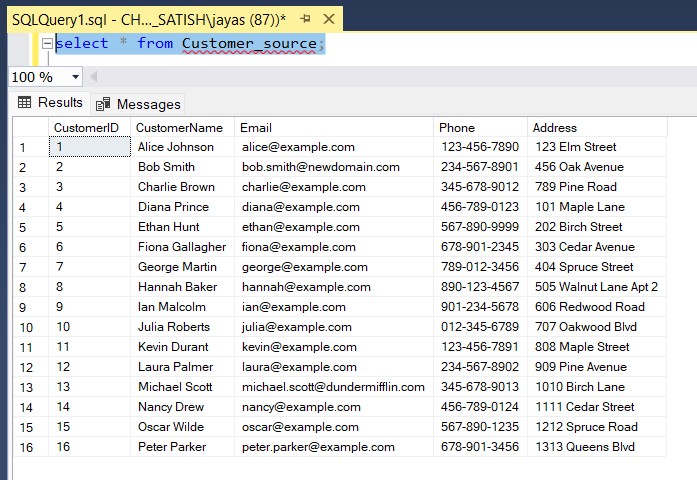
Task: Select row header number 8
Action: [x=31, y=287]
